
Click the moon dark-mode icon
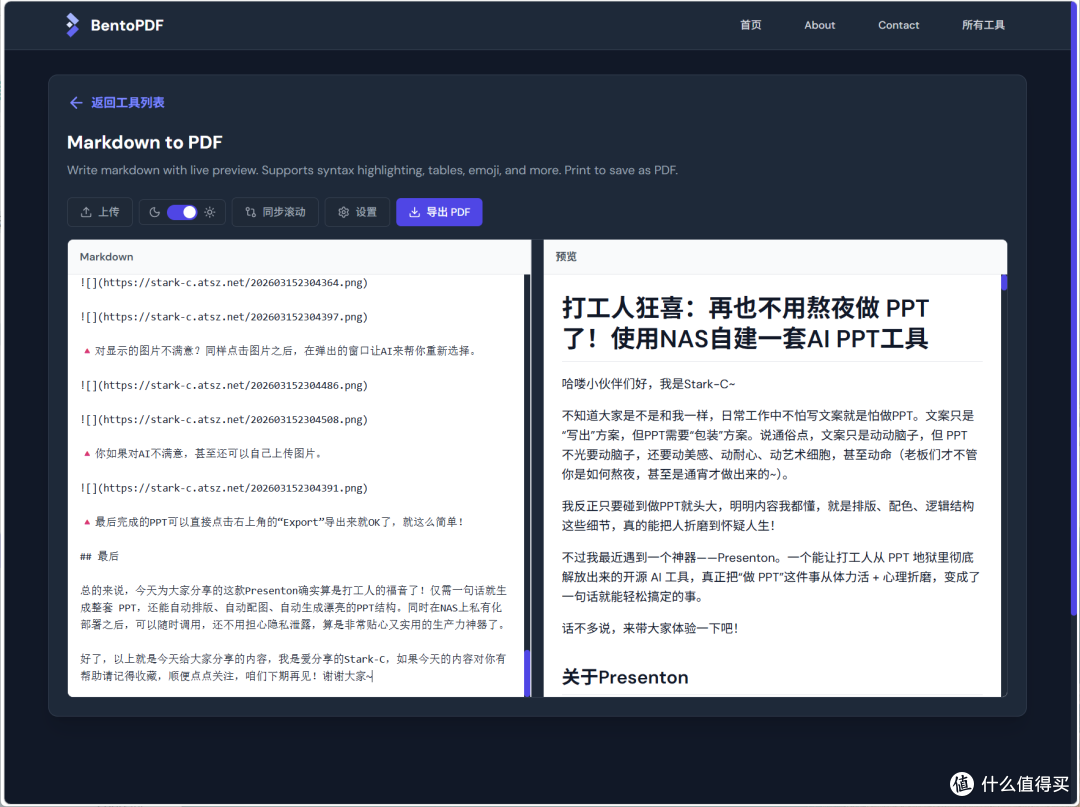(154, 212)
